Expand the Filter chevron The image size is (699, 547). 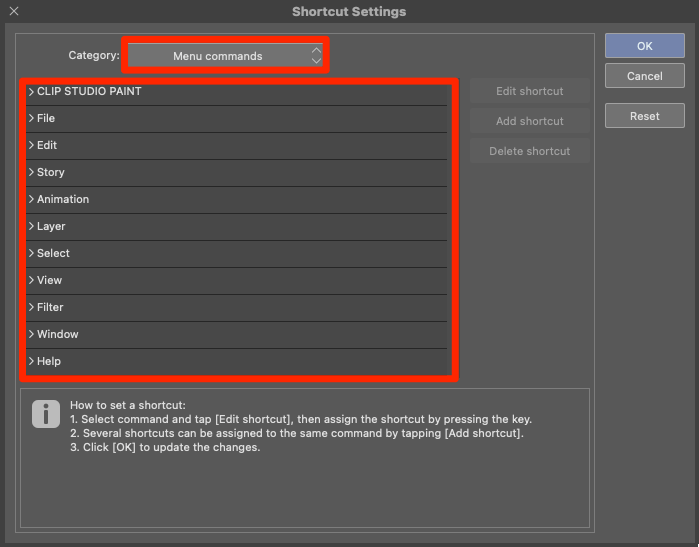[31, 307]
